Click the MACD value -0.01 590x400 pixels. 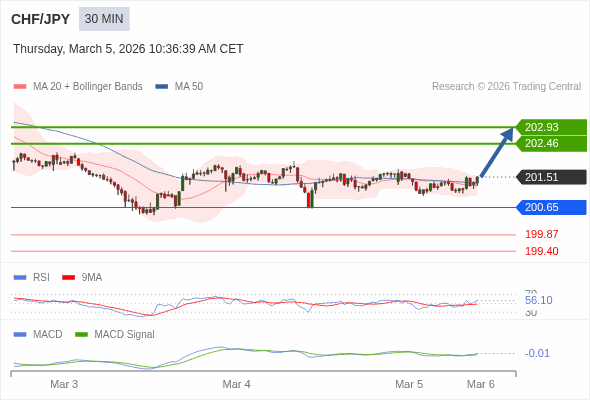537,353
